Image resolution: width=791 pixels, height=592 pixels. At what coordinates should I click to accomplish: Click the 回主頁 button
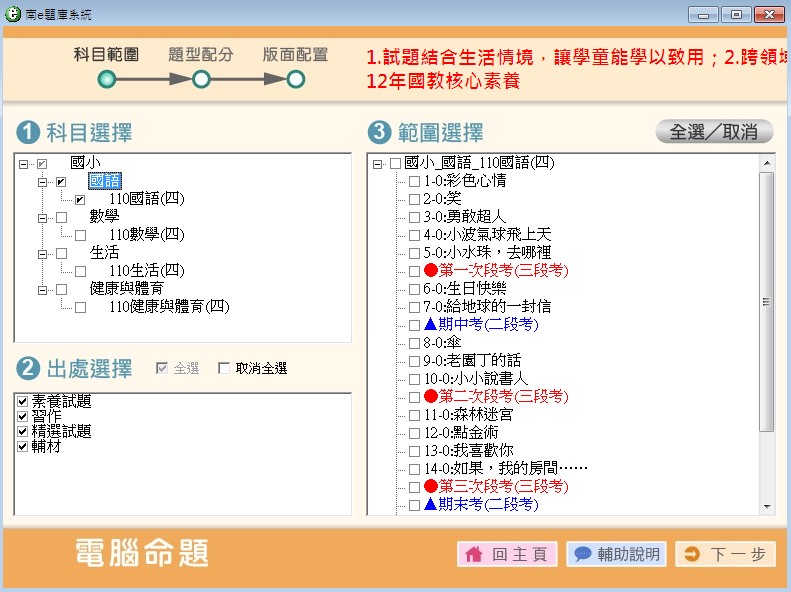tap(507, 554)
